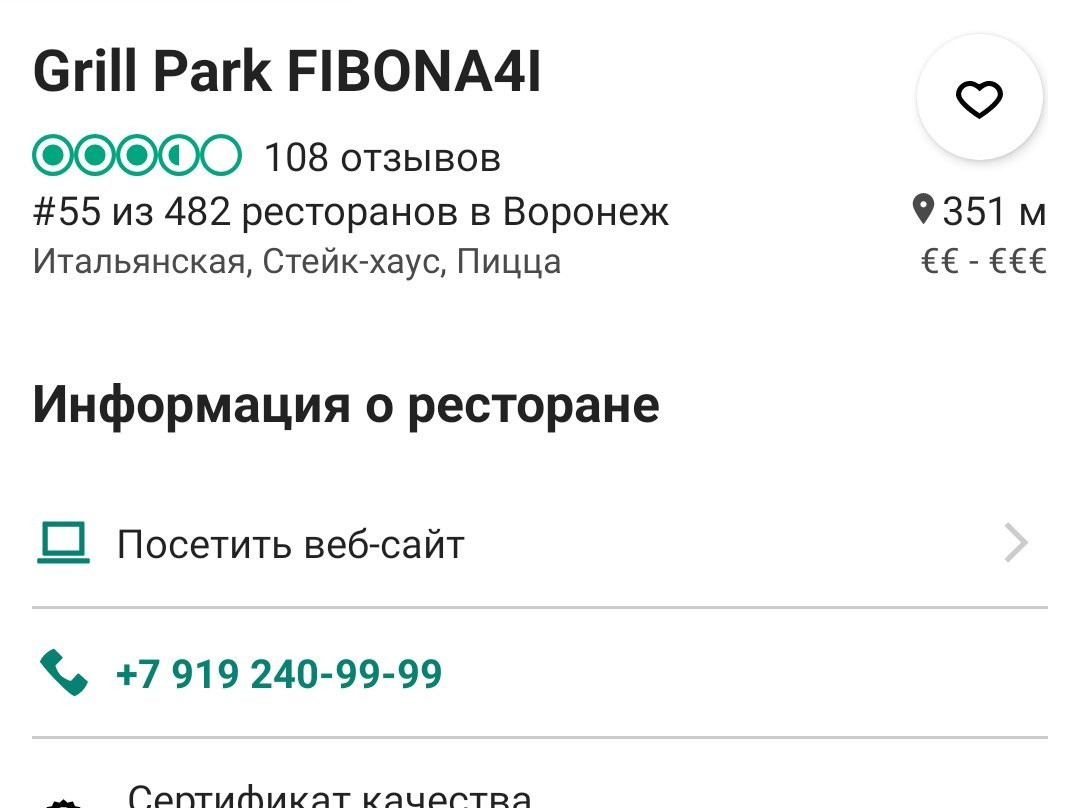Tap the green phone handset icon
Screen dimensions: 1080x808
[x=64, y=673]
